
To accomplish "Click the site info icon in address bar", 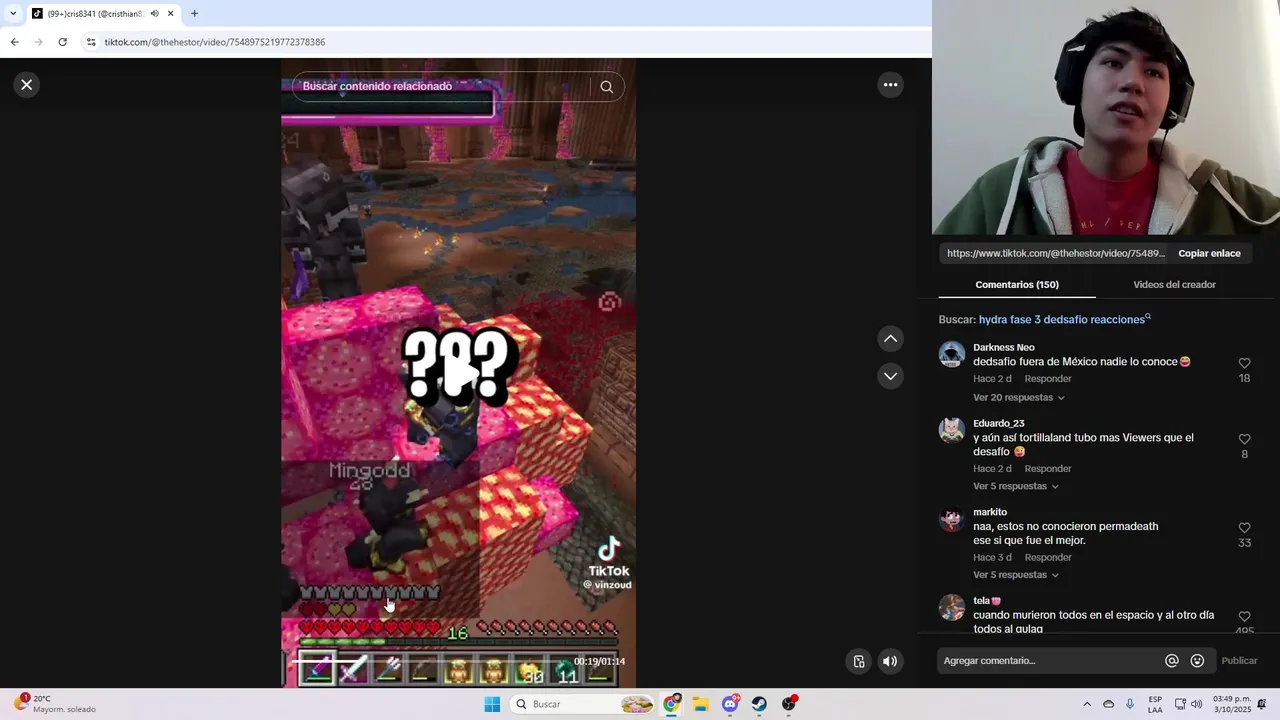I will pos(91,42).
